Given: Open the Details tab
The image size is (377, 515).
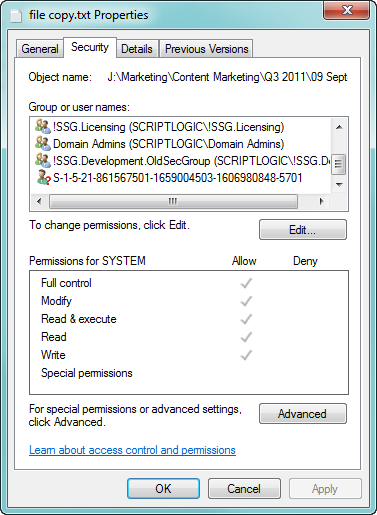Looking at the screenshot, I should pyautogui.click(x=137, y=49).
